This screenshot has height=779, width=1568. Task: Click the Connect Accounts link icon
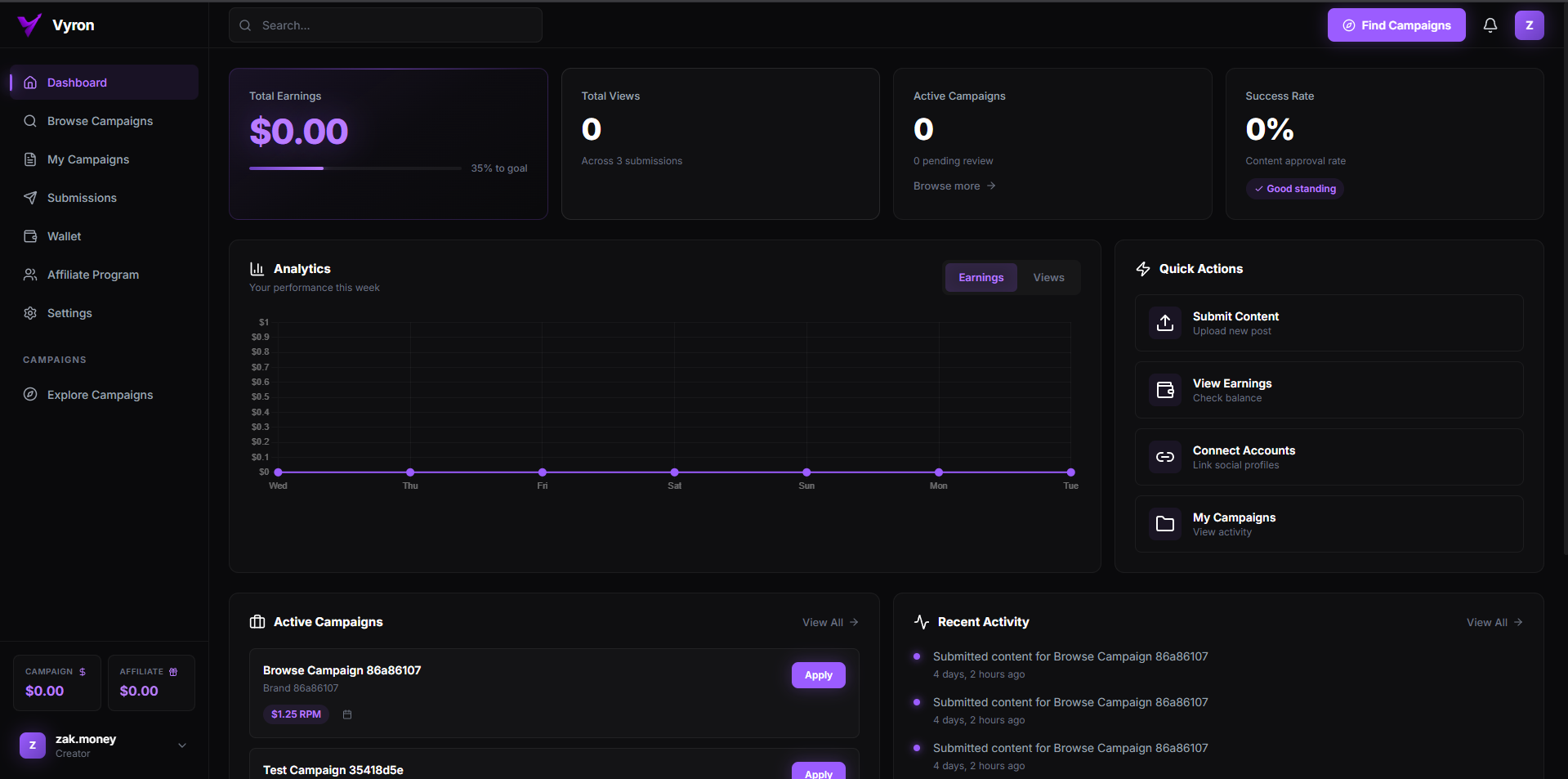point(1164,457)
